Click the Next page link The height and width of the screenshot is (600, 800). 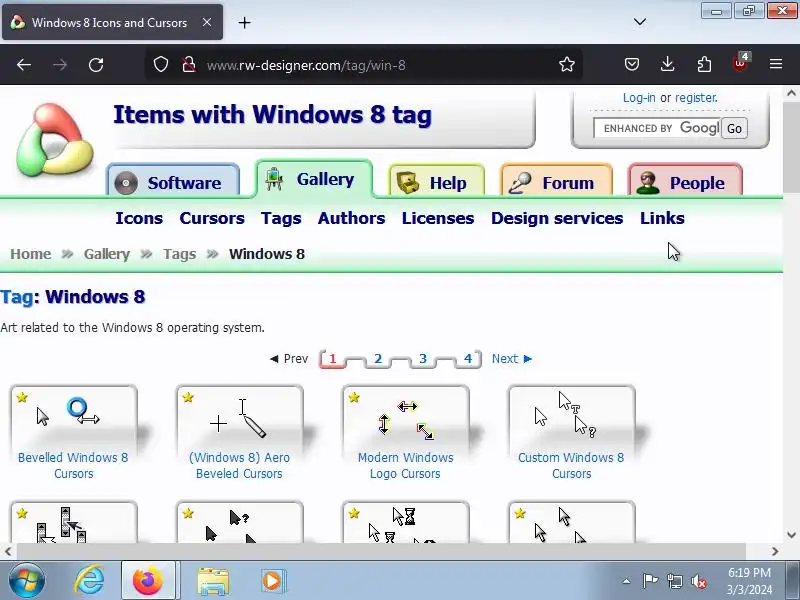click(512, 359)
